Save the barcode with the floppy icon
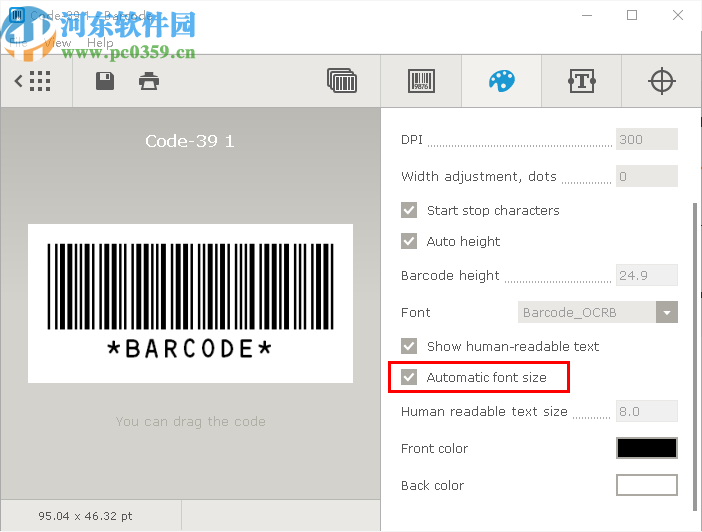702x532 pixels. click(x=105, y=81)
